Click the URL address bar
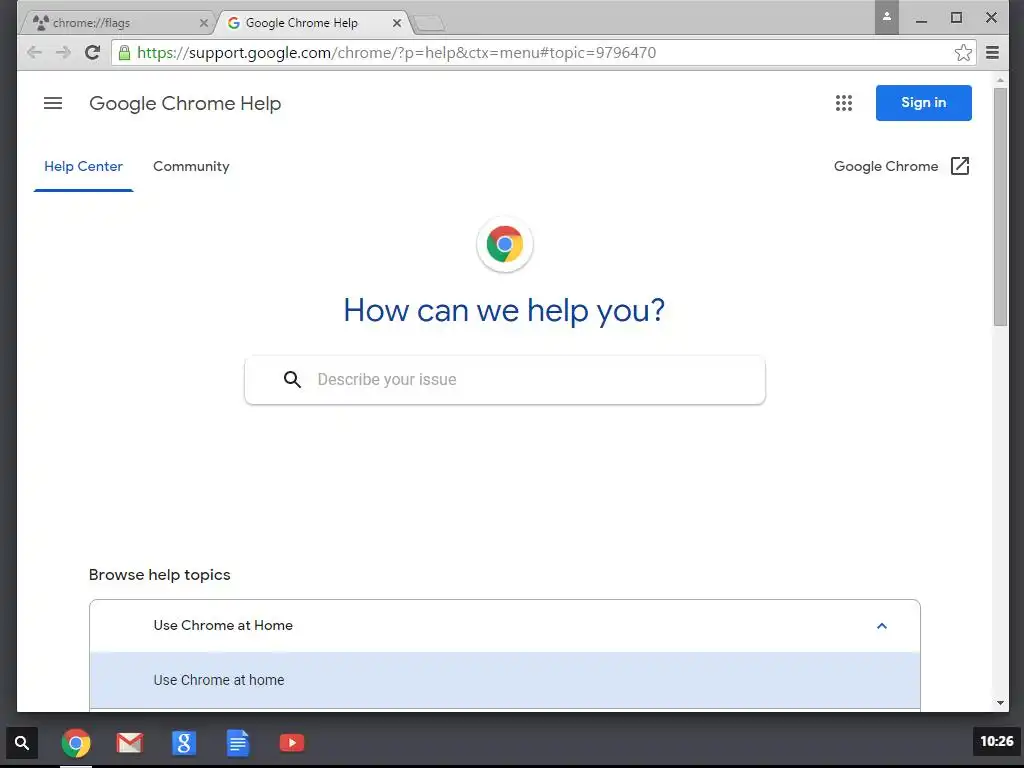 [542, 52]
